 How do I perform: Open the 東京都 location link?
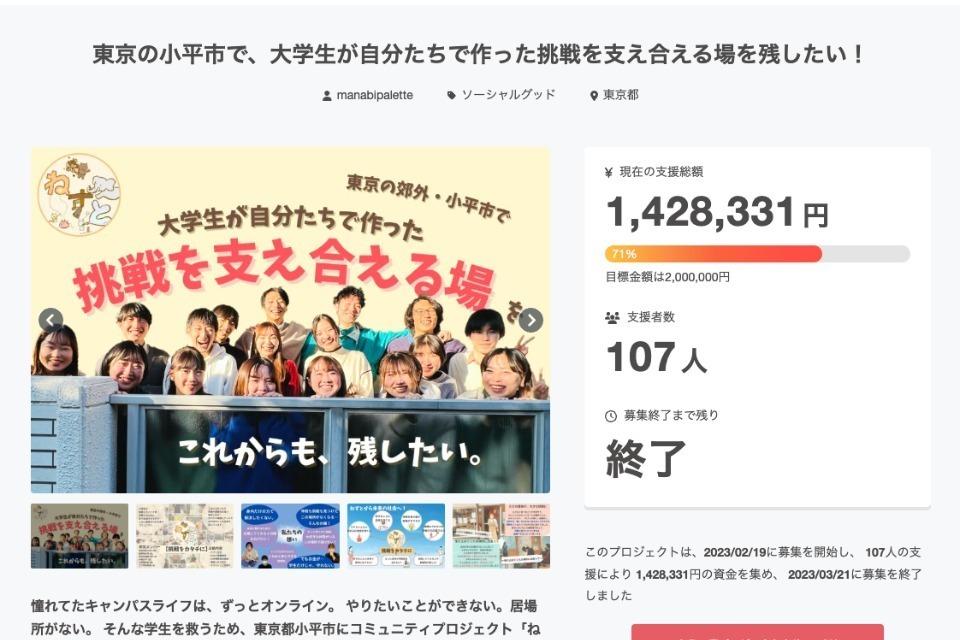621,95
